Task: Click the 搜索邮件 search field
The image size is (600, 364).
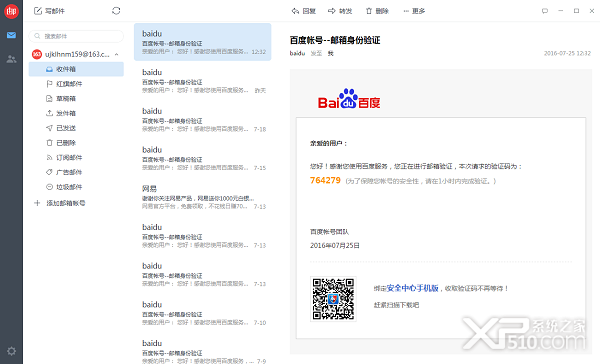Action: point(76,36)
